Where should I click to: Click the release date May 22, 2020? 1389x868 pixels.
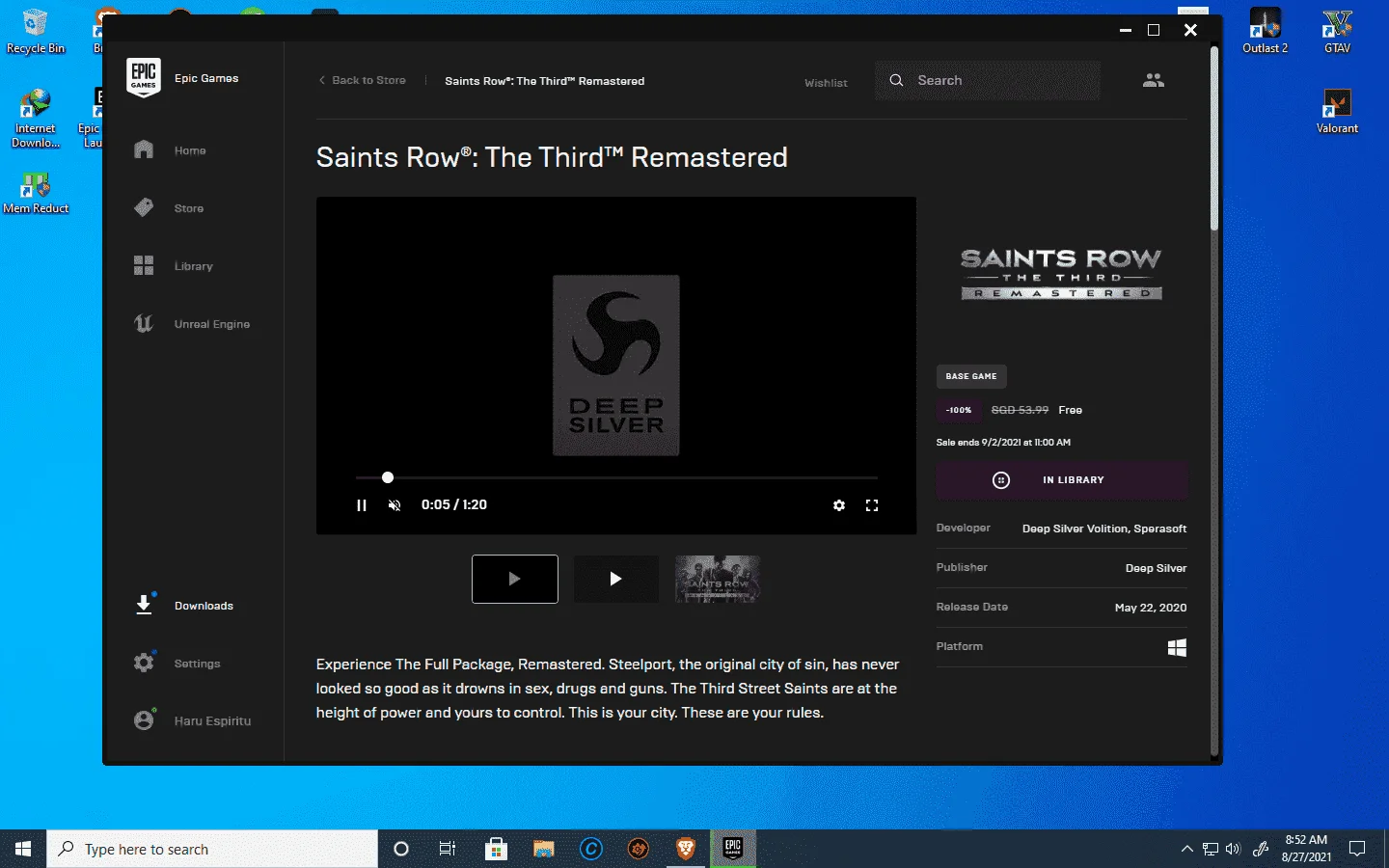[1151, 608]
